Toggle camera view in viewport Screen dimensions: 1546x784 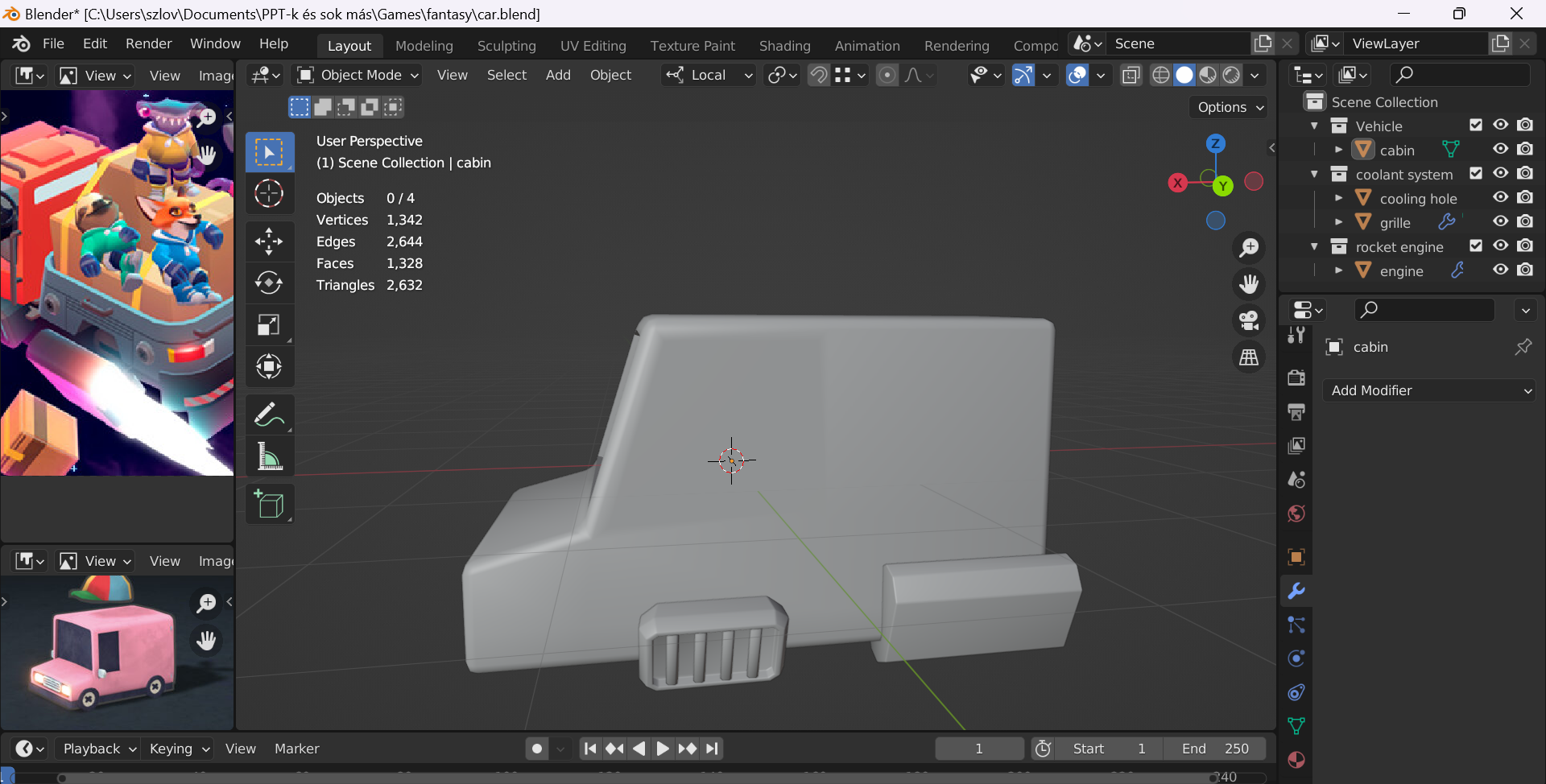(x=1249, y=320)
